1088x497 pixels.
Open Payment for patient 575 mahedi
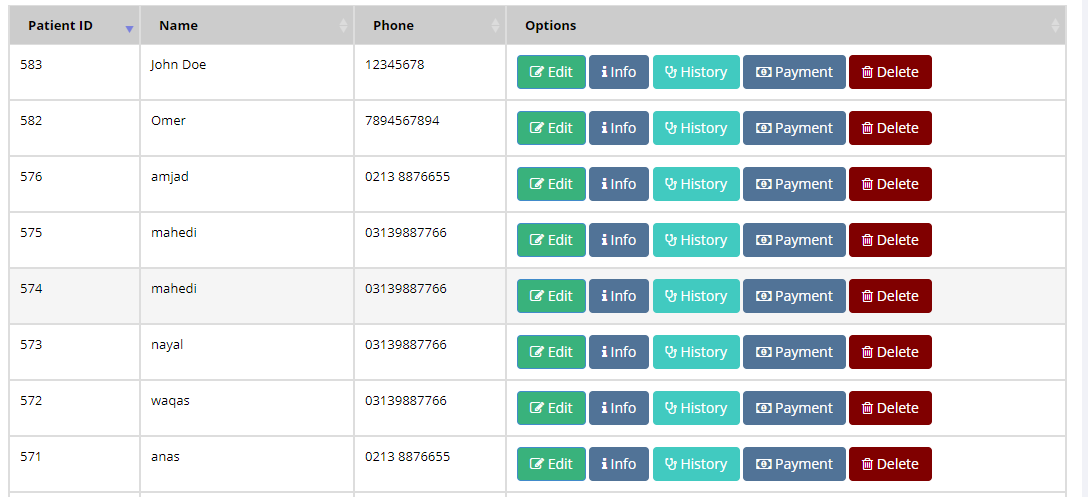coord(794,240)
